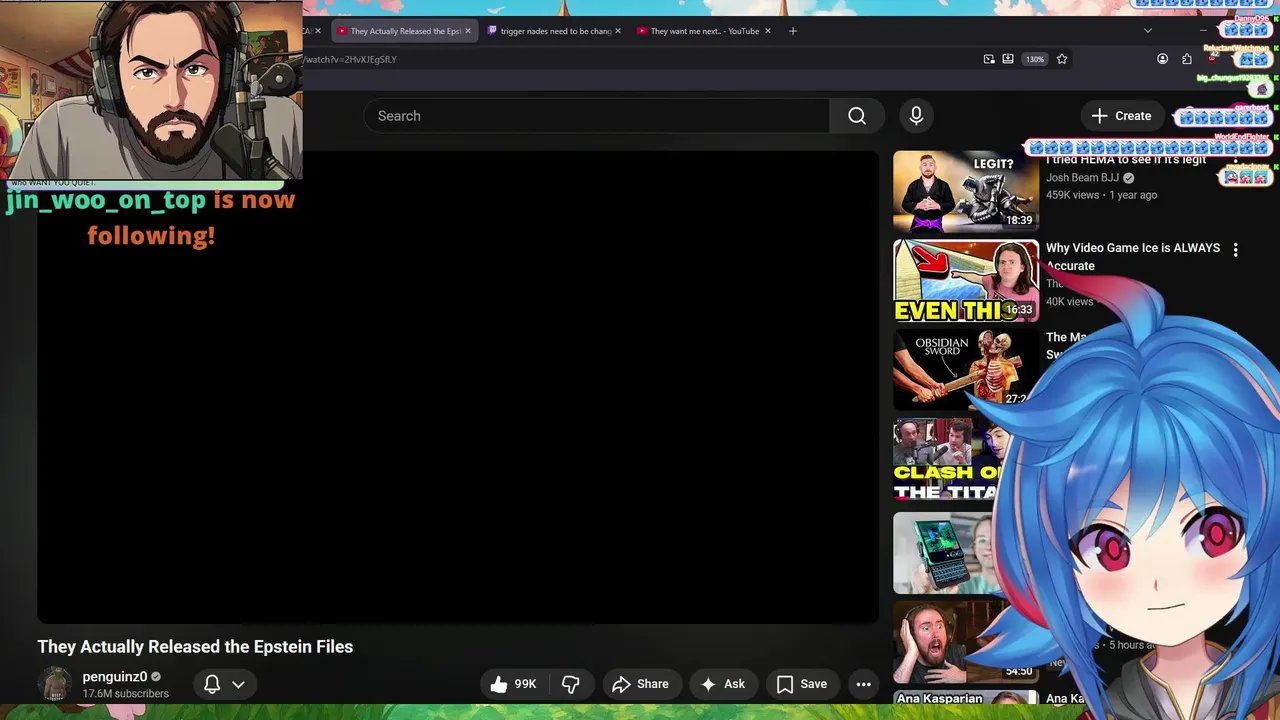
Task: Click the black video player area
Action: 458,387
